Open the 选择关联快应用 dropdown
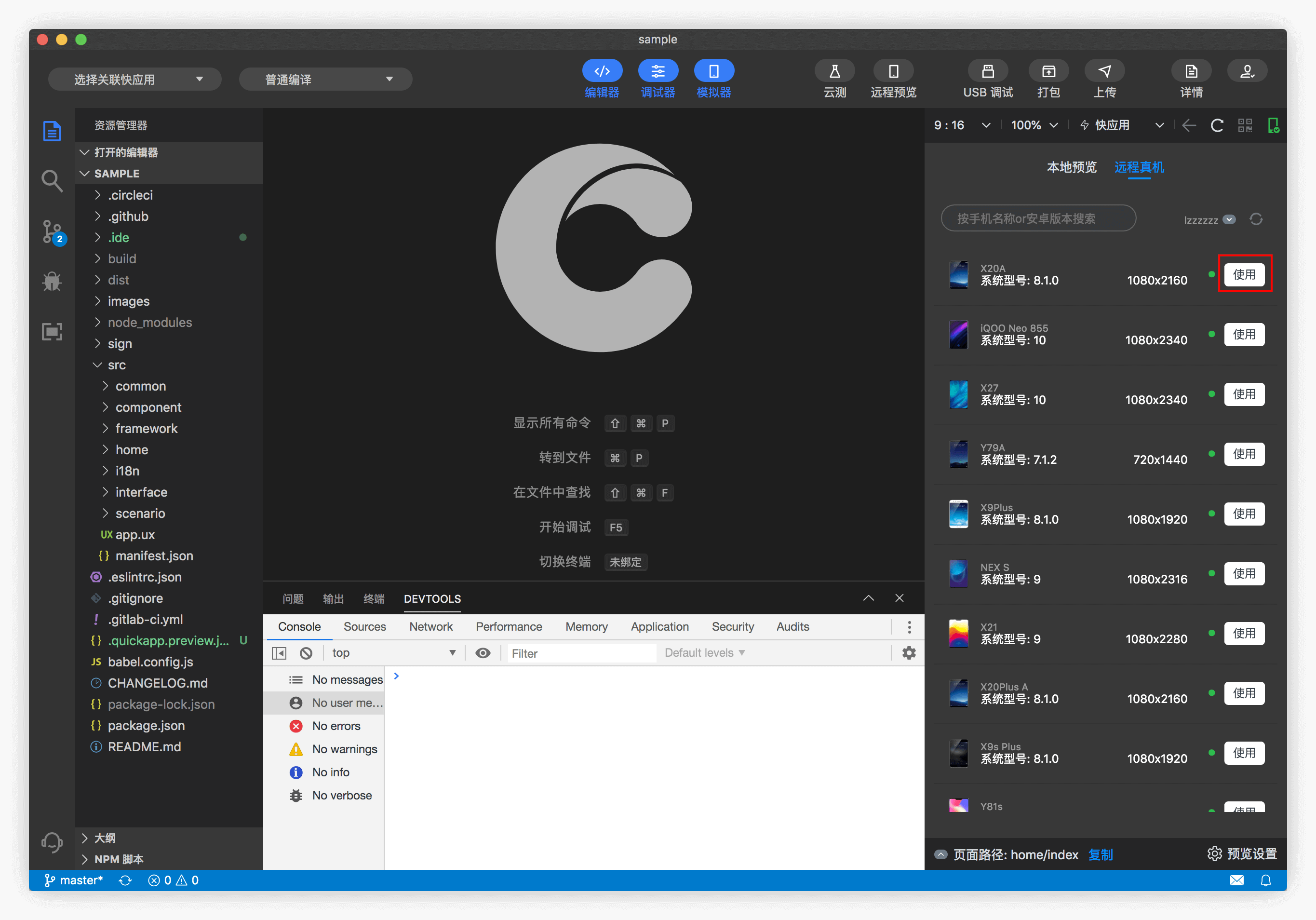The width and height of the screenshot is (1316, 920). click(135, 79)
